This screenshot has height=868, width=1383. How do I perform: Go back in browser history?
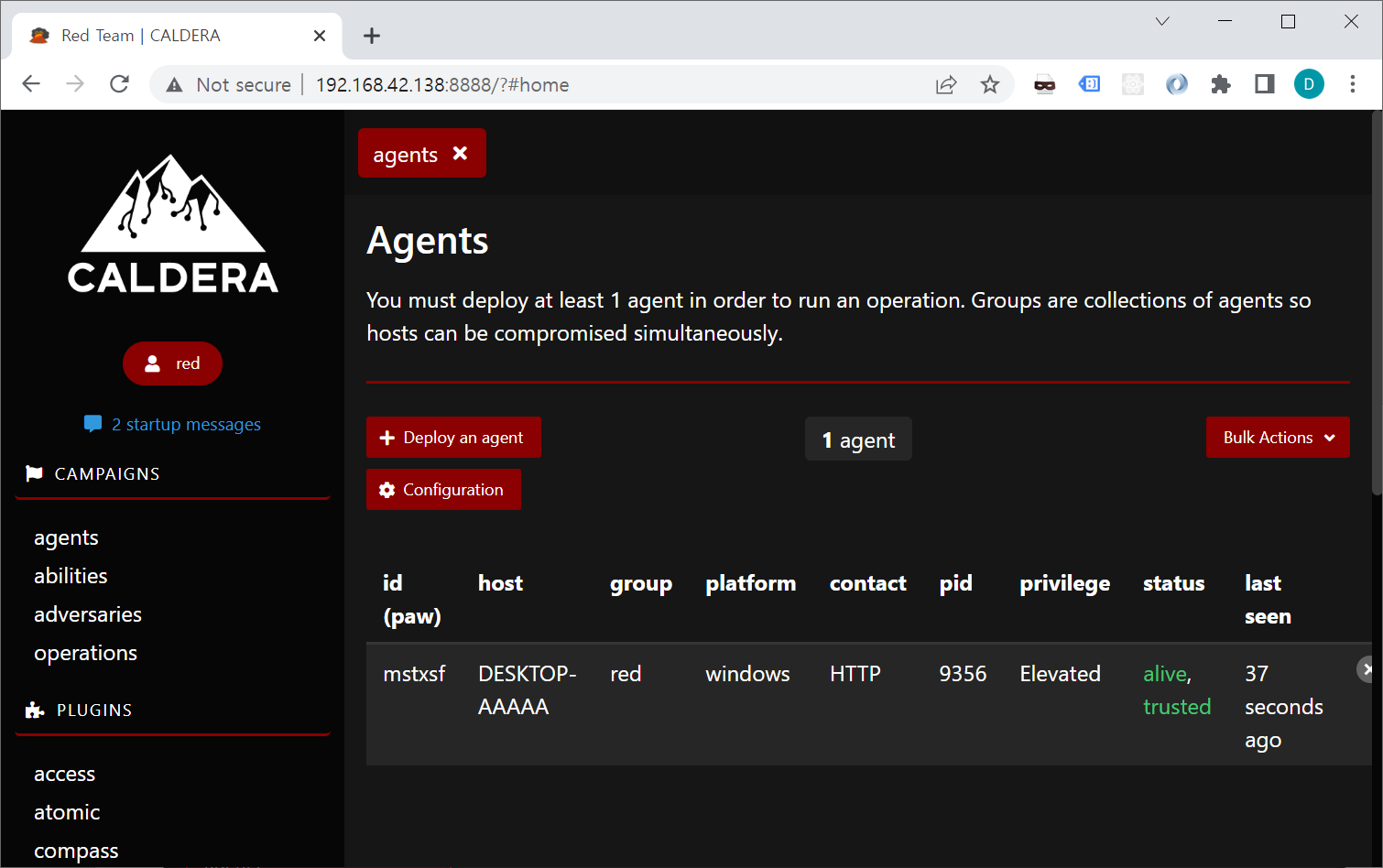click(31, 84)
